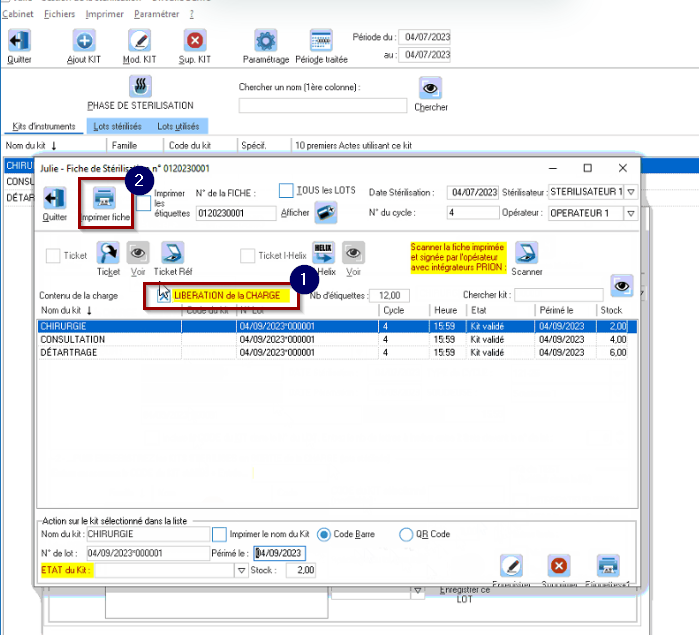Click Stock value field at bottom
The width and height of the screenshot is (699, 635).
pos(301,570)
